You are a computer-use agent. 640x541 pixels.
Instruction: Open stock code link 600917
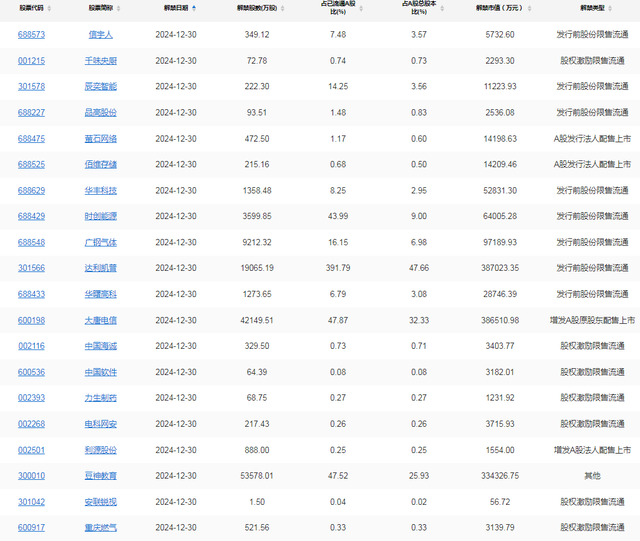pyautogui.click(x=31, y=528)
